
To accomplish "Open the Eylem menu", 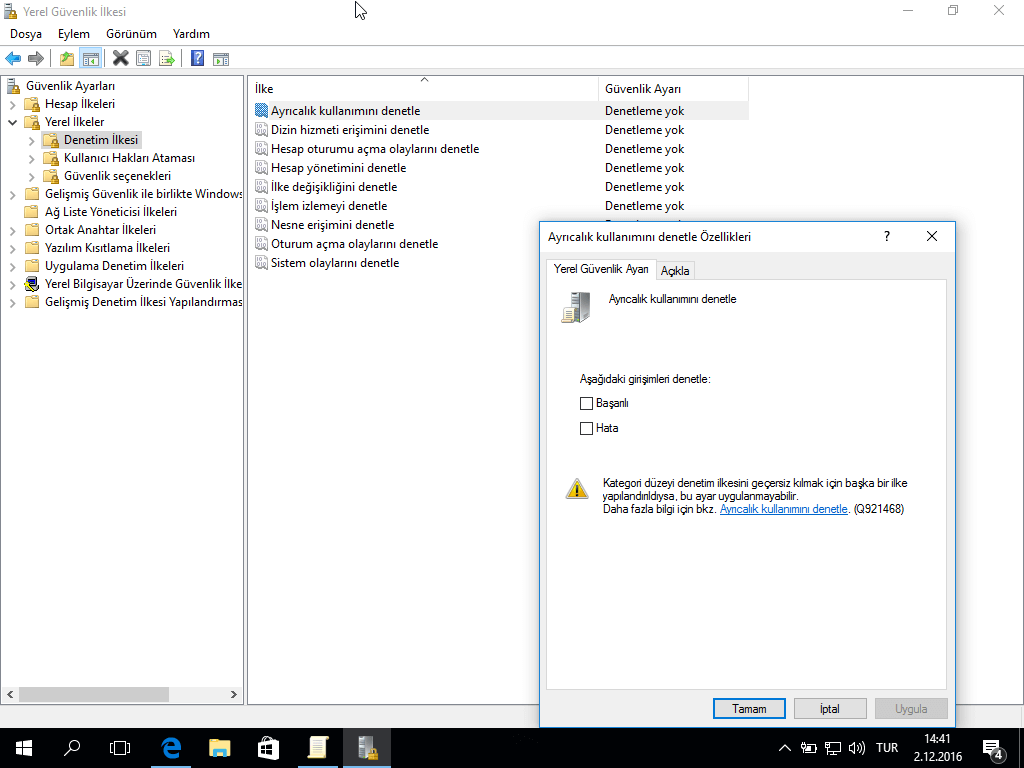I will [x=73, y=34].
